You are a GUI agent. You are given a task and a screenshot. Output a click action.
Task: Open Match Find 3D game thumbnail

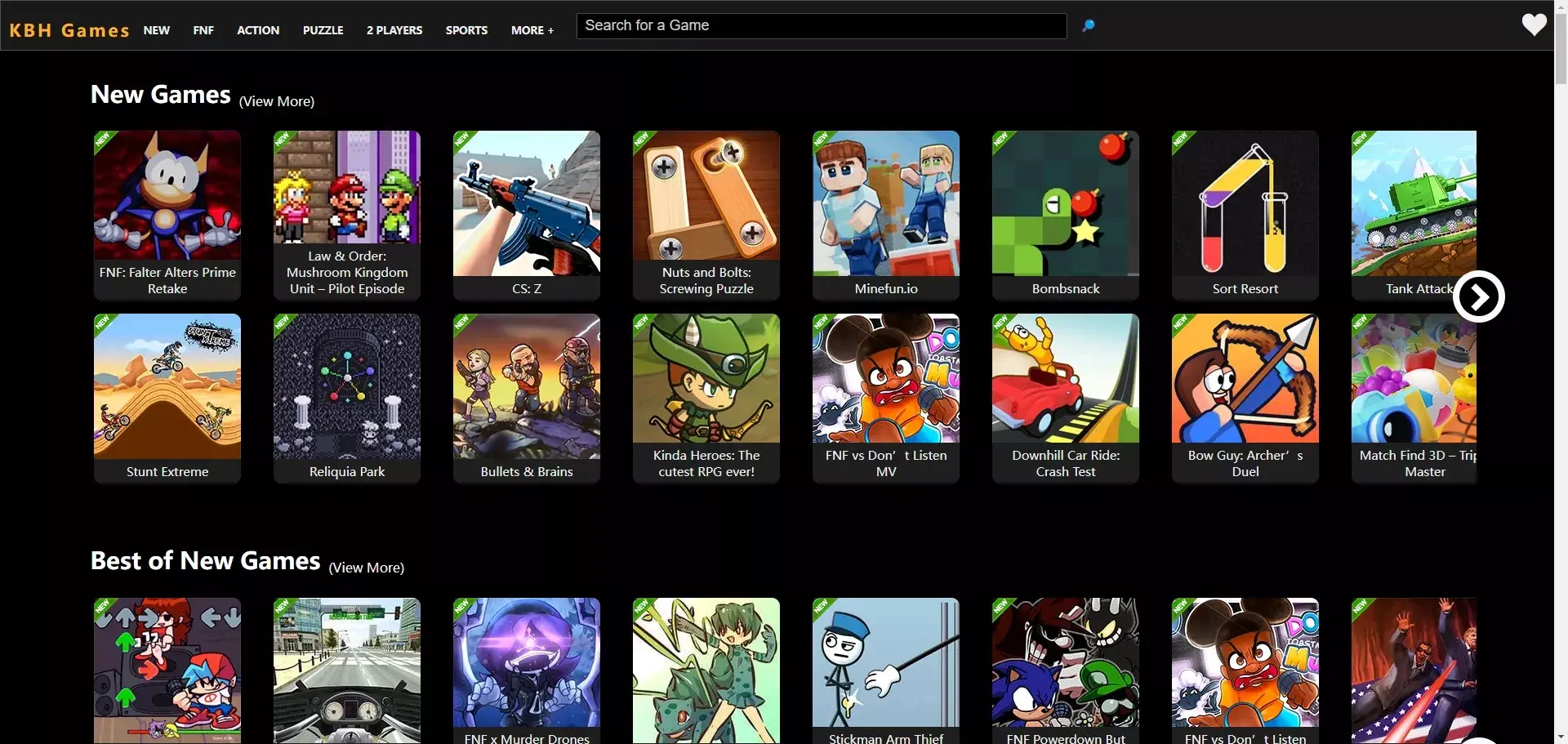point(1414,399)
